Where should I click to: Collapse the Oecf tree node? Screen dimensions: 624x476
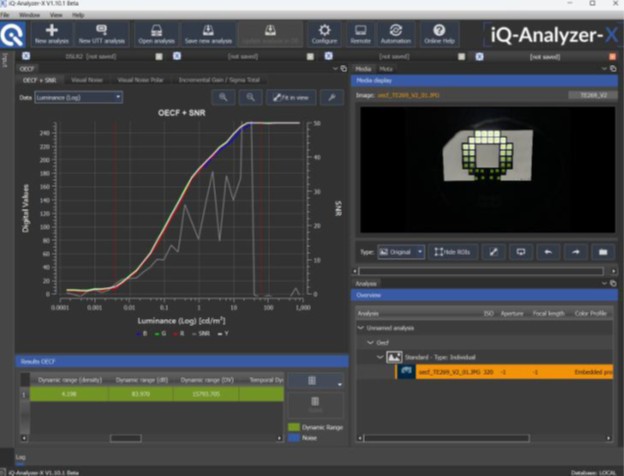pos(370,342)
